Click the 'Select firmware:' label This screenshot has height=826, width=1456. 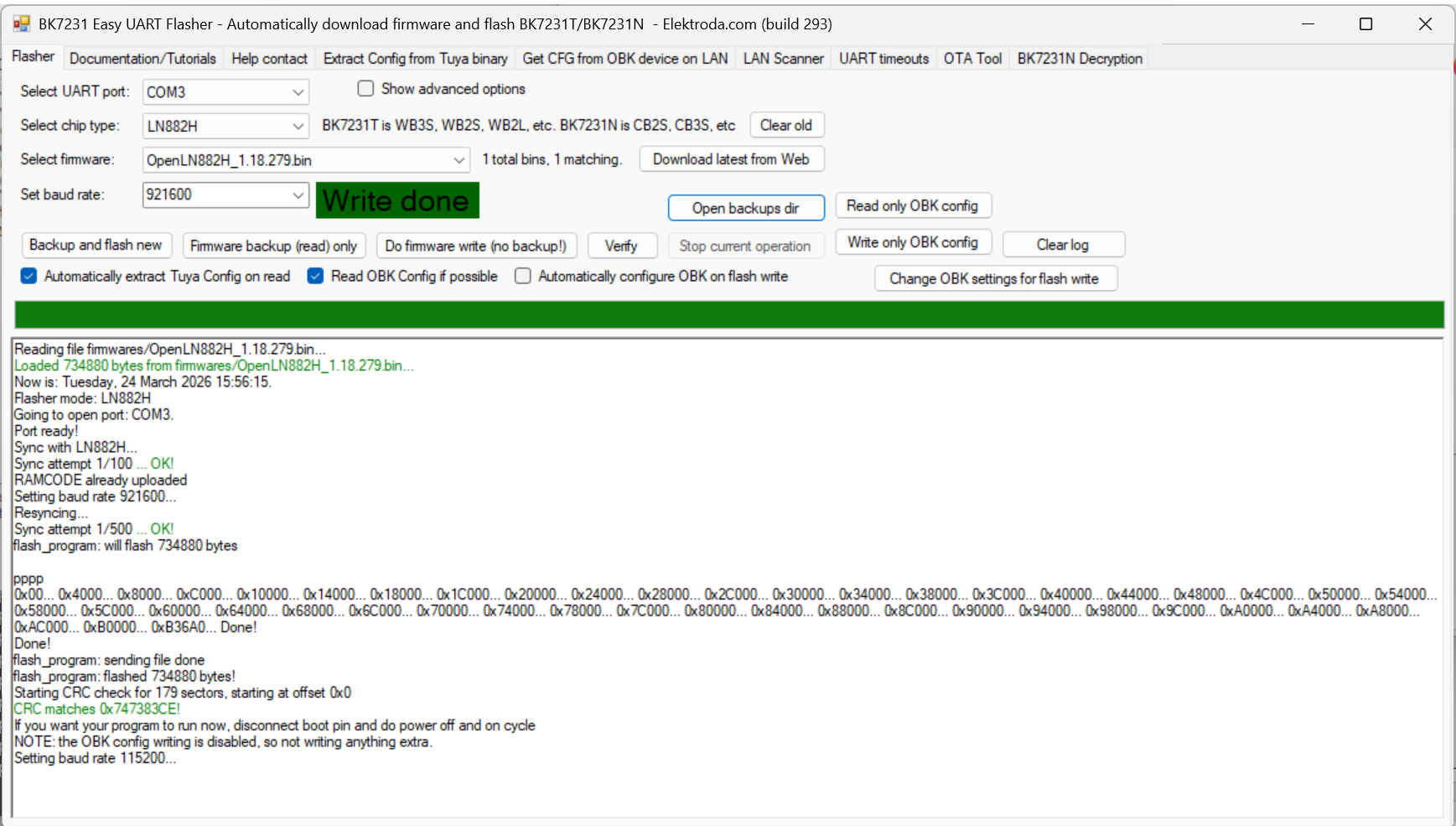pyautogui.click(x=67, y=159)
